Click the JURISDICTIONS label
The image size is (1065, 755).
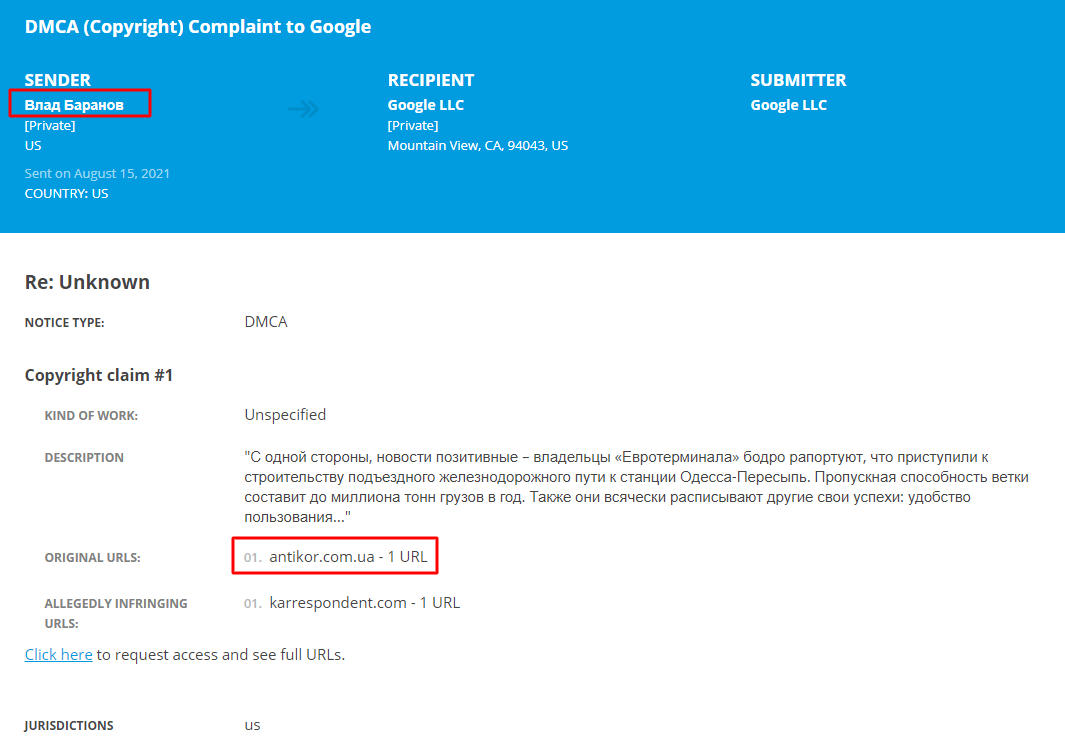click(69, 726)
